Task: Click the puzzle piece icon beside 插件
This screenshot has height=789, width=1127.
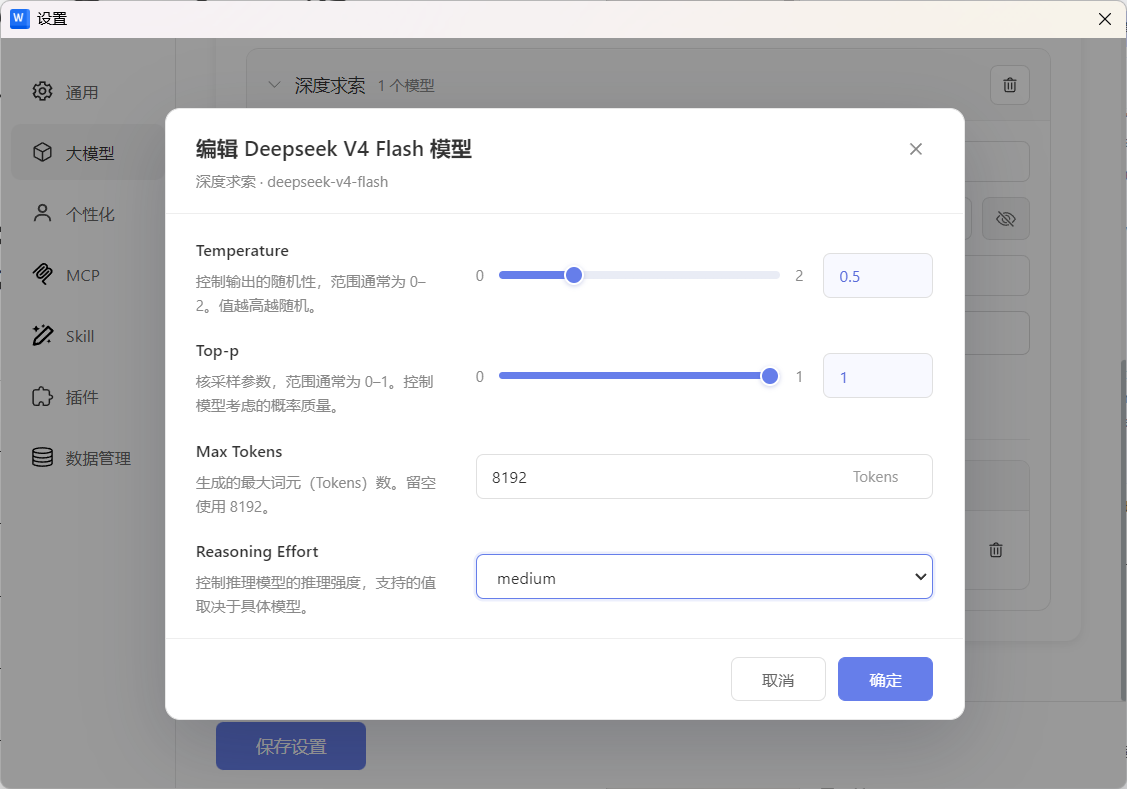Action: coord(42,396)
